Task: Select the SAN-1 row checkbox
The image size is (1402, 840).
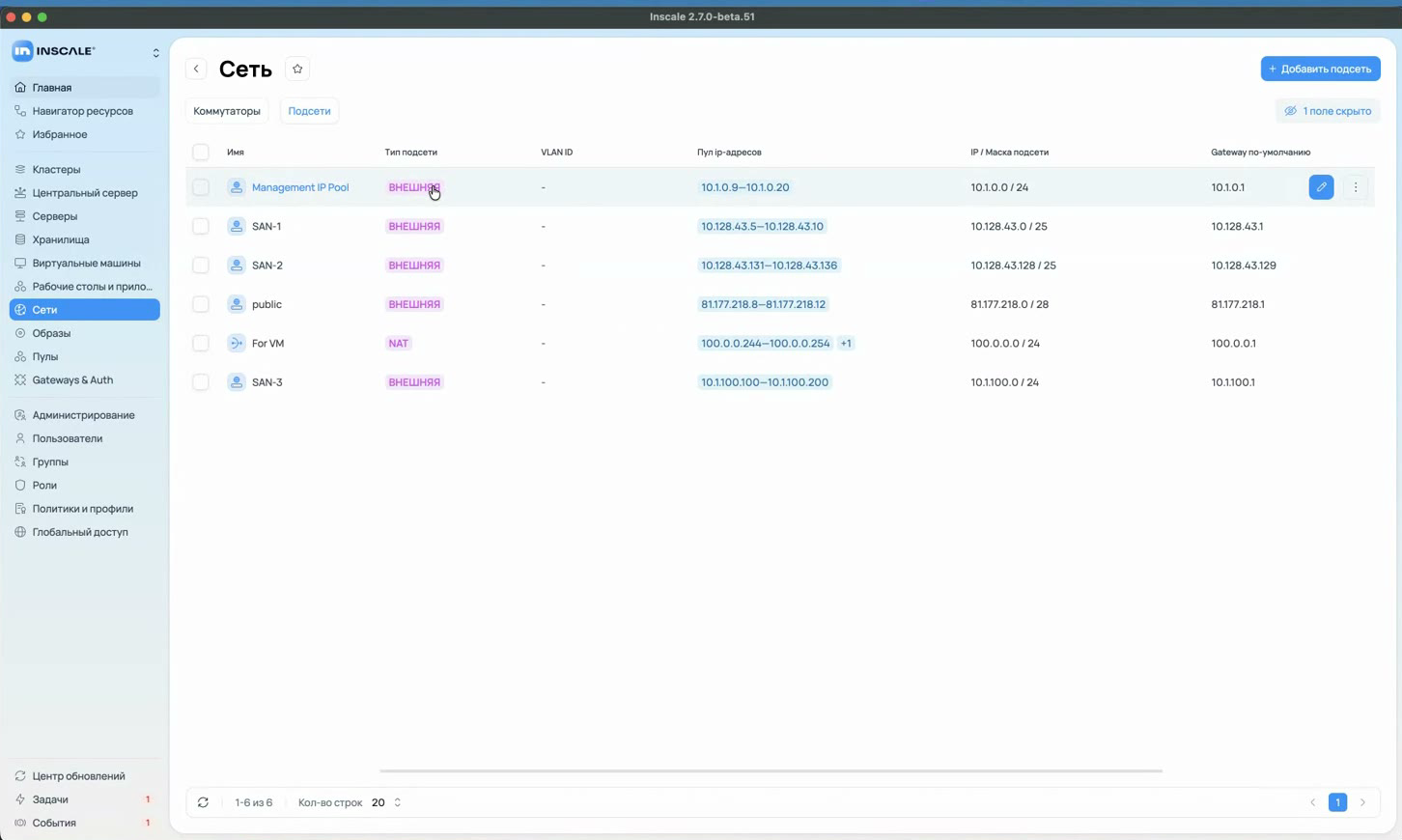Action: 201,226
